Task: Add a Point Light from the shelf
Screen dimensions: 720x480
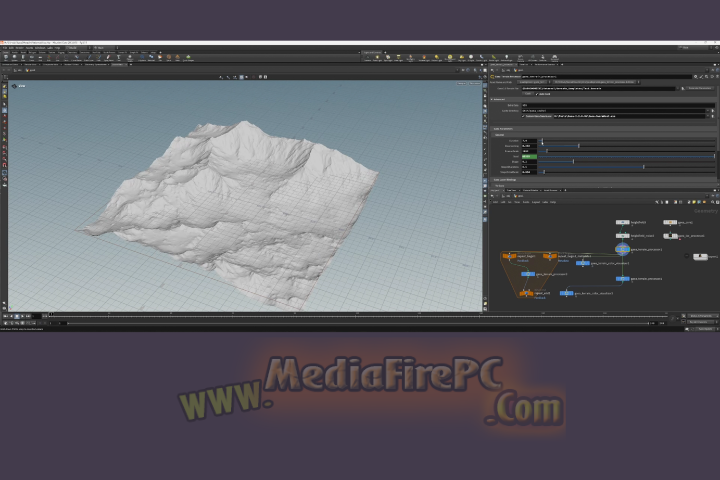Action: (x=377, y=58)
